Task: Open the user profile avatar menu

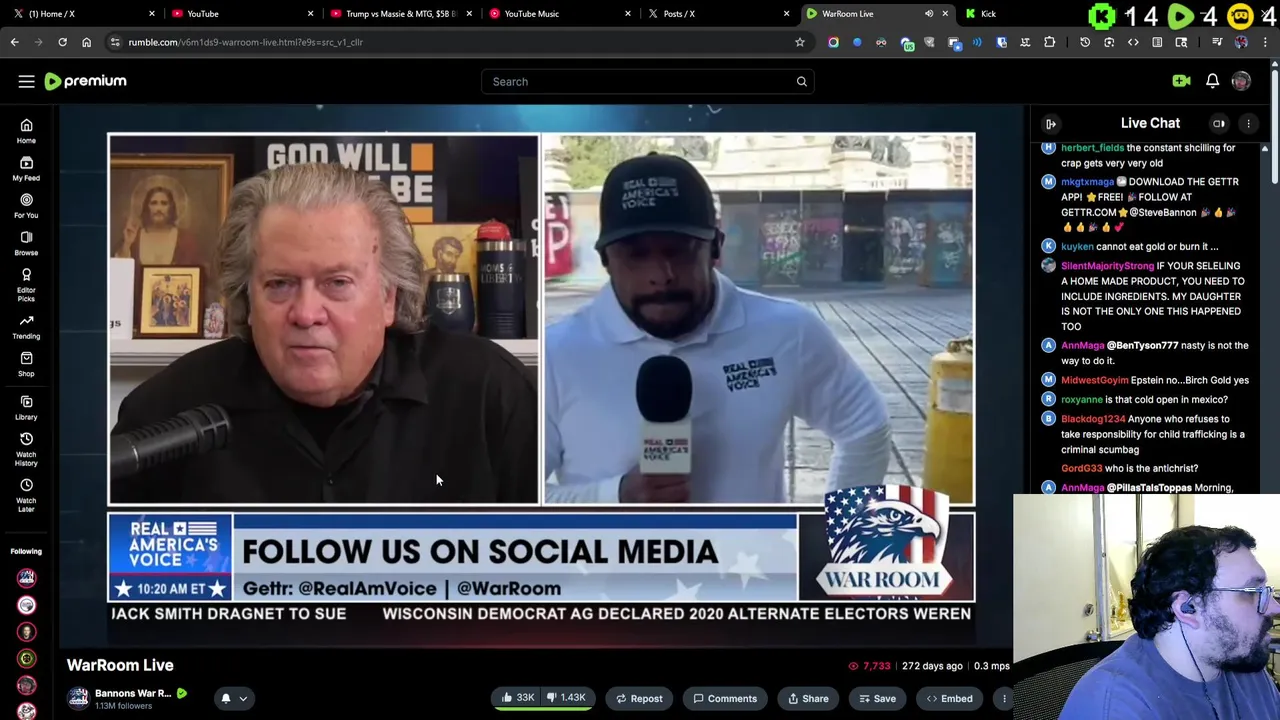Action: [x=1241, y=81]
